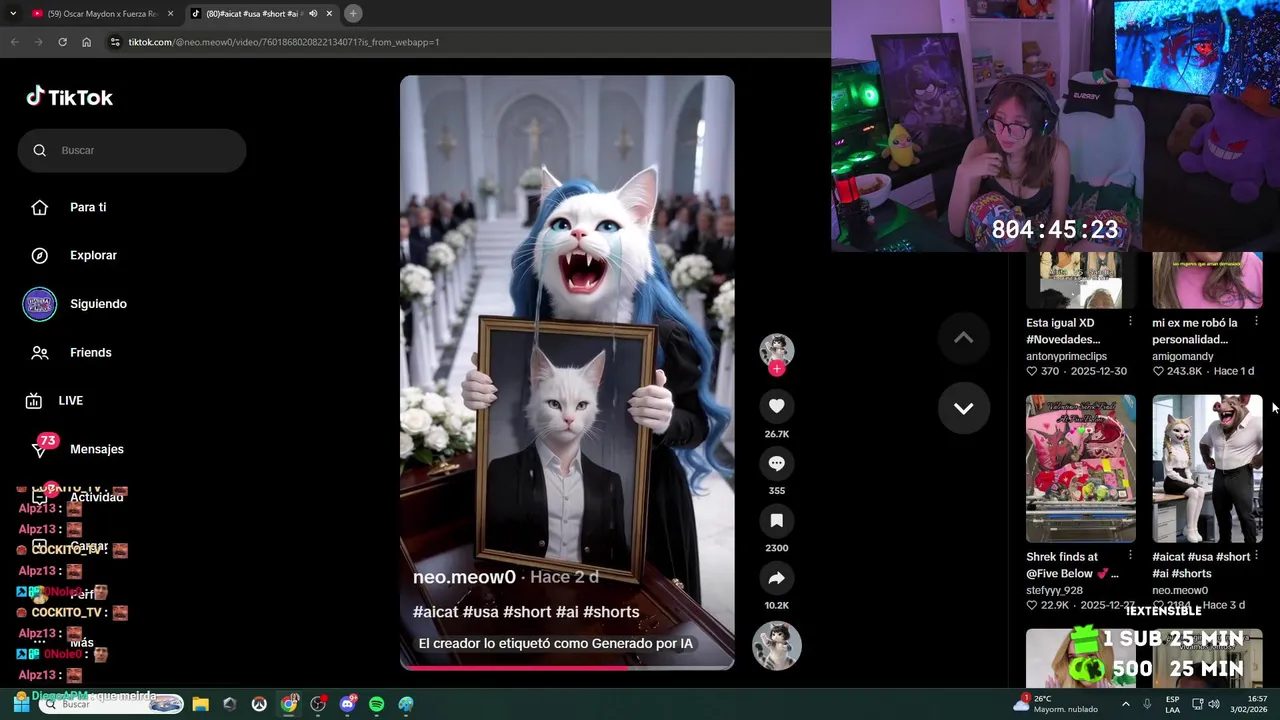The width and height of the screenshot is (1280, 720).
Task: Click the antonyprimeclips username
Action: click(1066, 356)
